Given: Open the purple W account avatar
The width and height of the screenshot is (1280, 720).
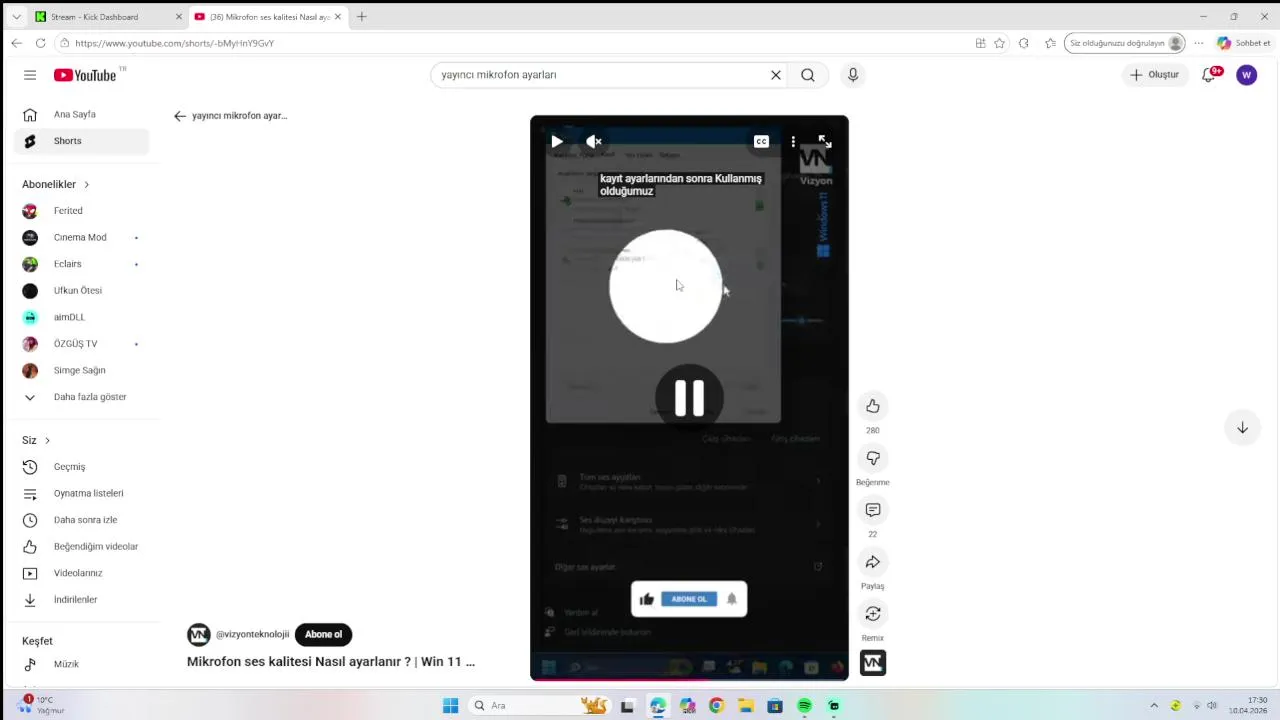Looking at the screenshot, I should coord(1246,75).
